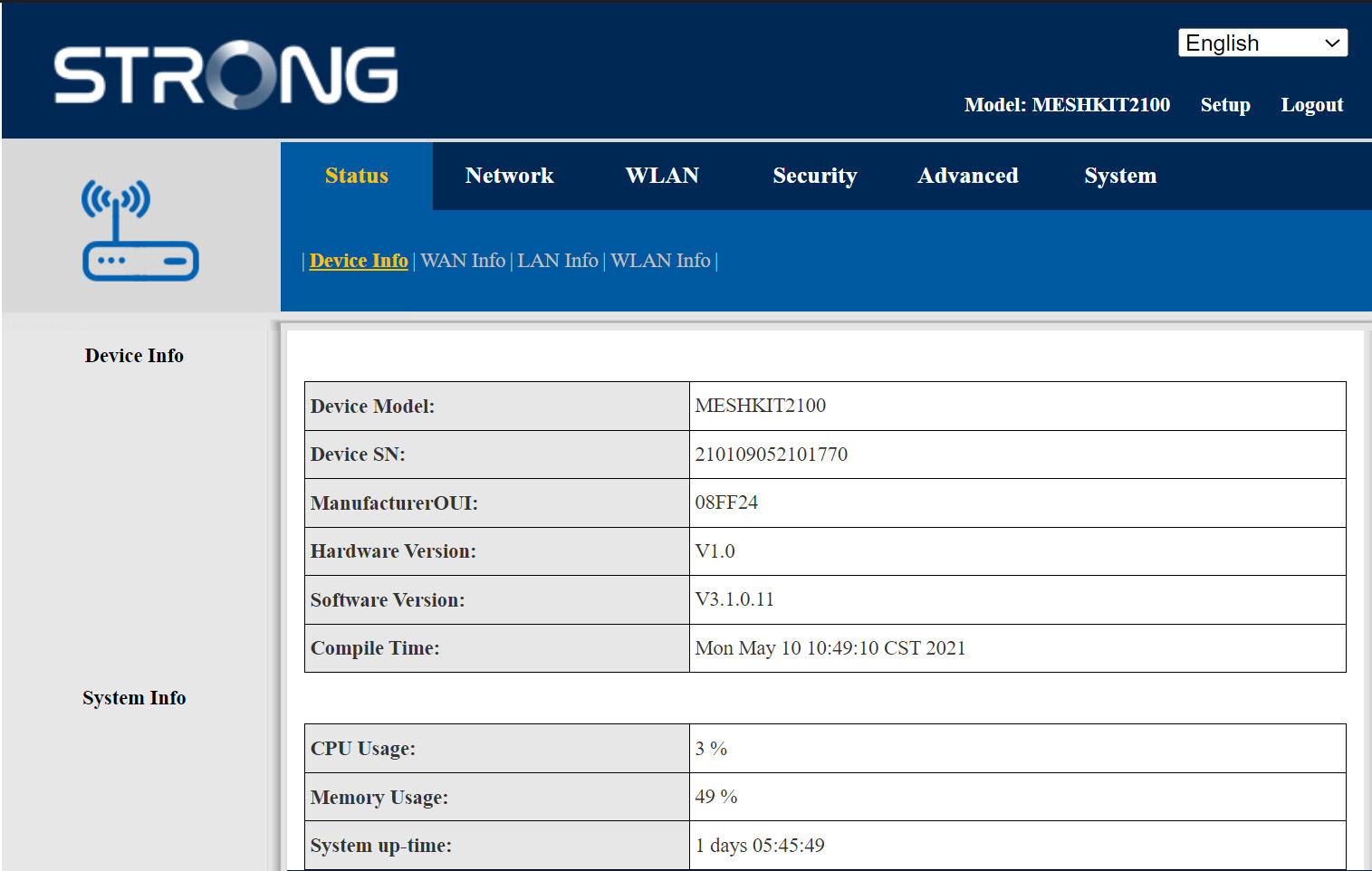Select the compile time 'Mon May 10 10:49:10 CST 2021'
Viewport: 1372px width, 871px height.
(x=830, y=648)
